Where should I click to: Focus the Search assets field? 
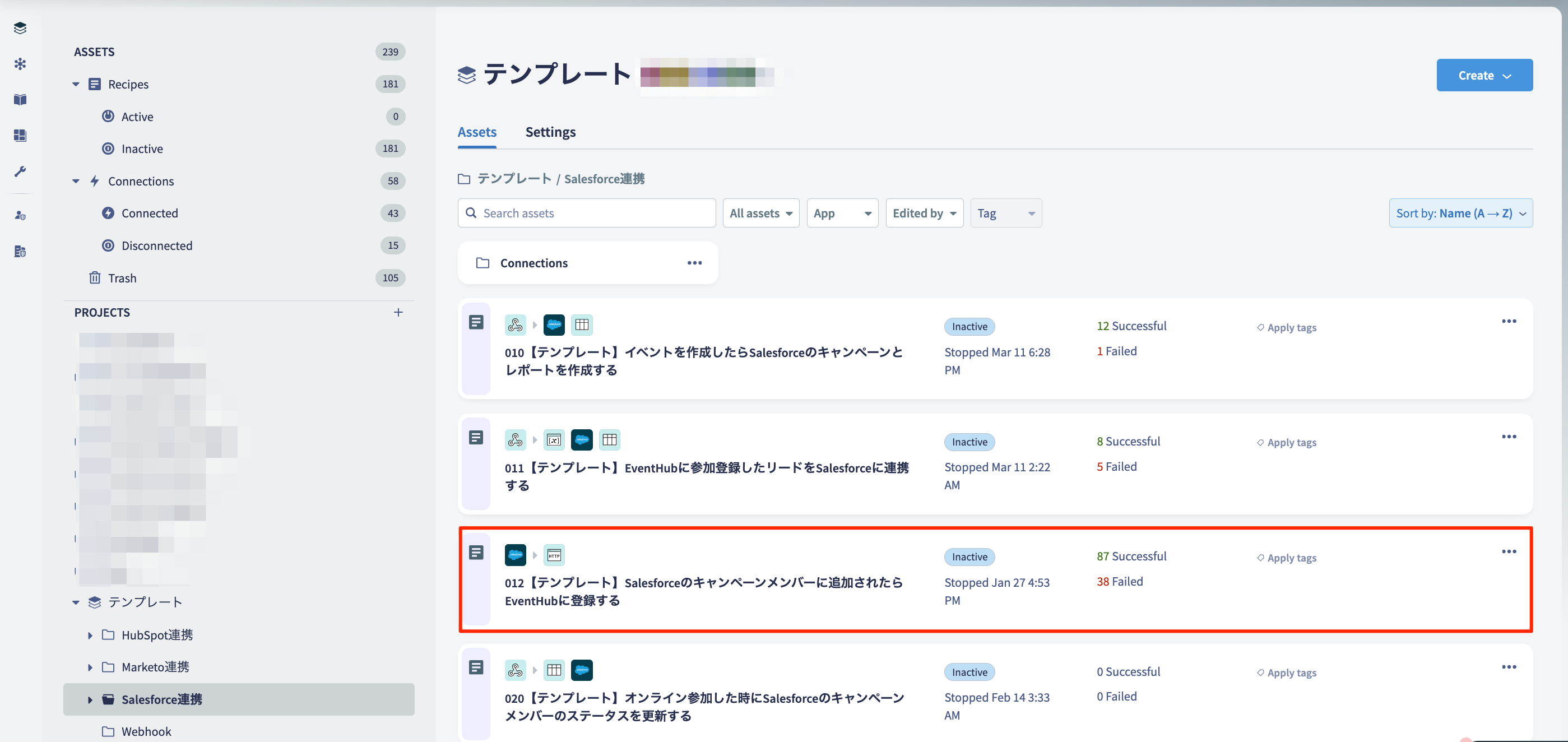[586, 214]
